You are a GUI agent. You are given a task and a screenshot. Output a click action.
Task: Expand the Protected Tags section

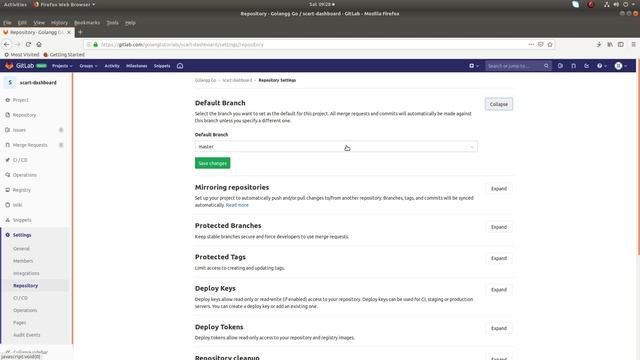tap(499, 258)
